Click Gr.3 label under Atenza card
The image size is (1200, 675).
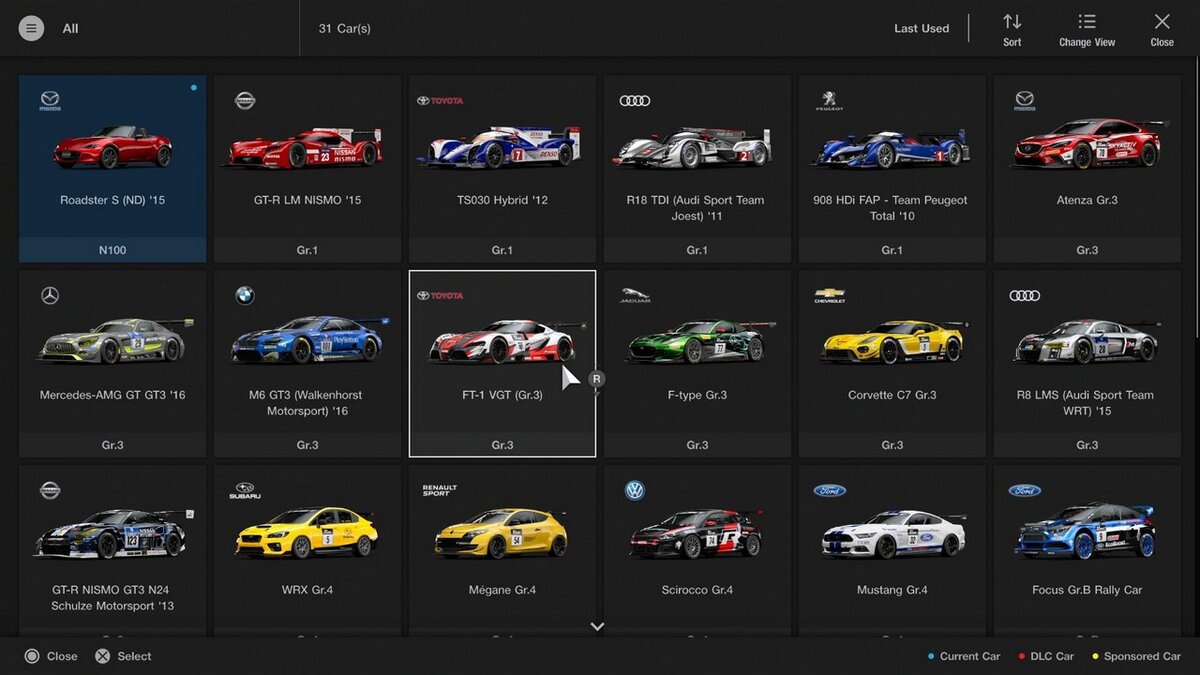point(1087,250)
